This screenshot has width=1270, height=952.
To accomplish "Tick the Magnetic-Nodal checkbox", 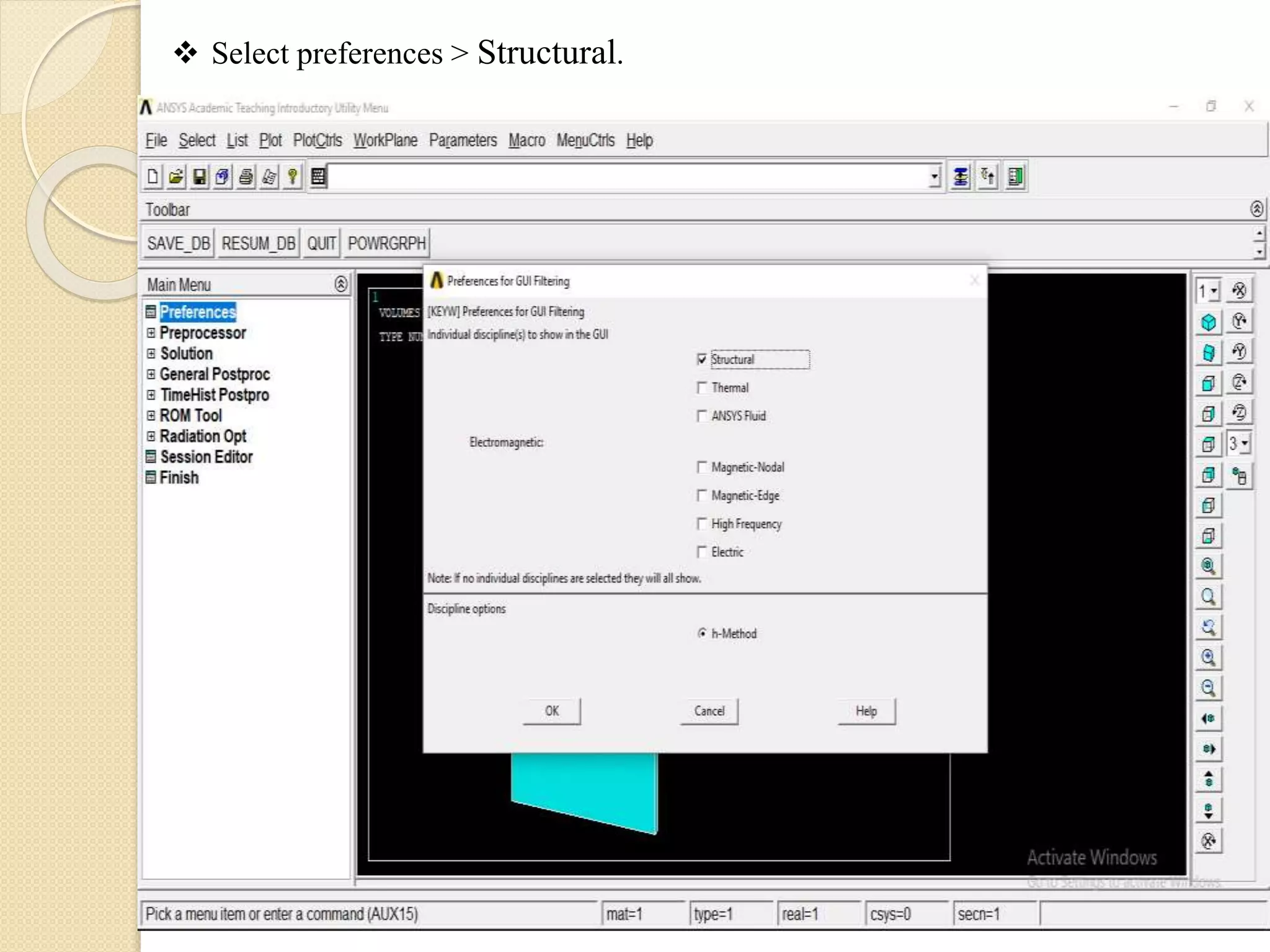I will [701, 467].
